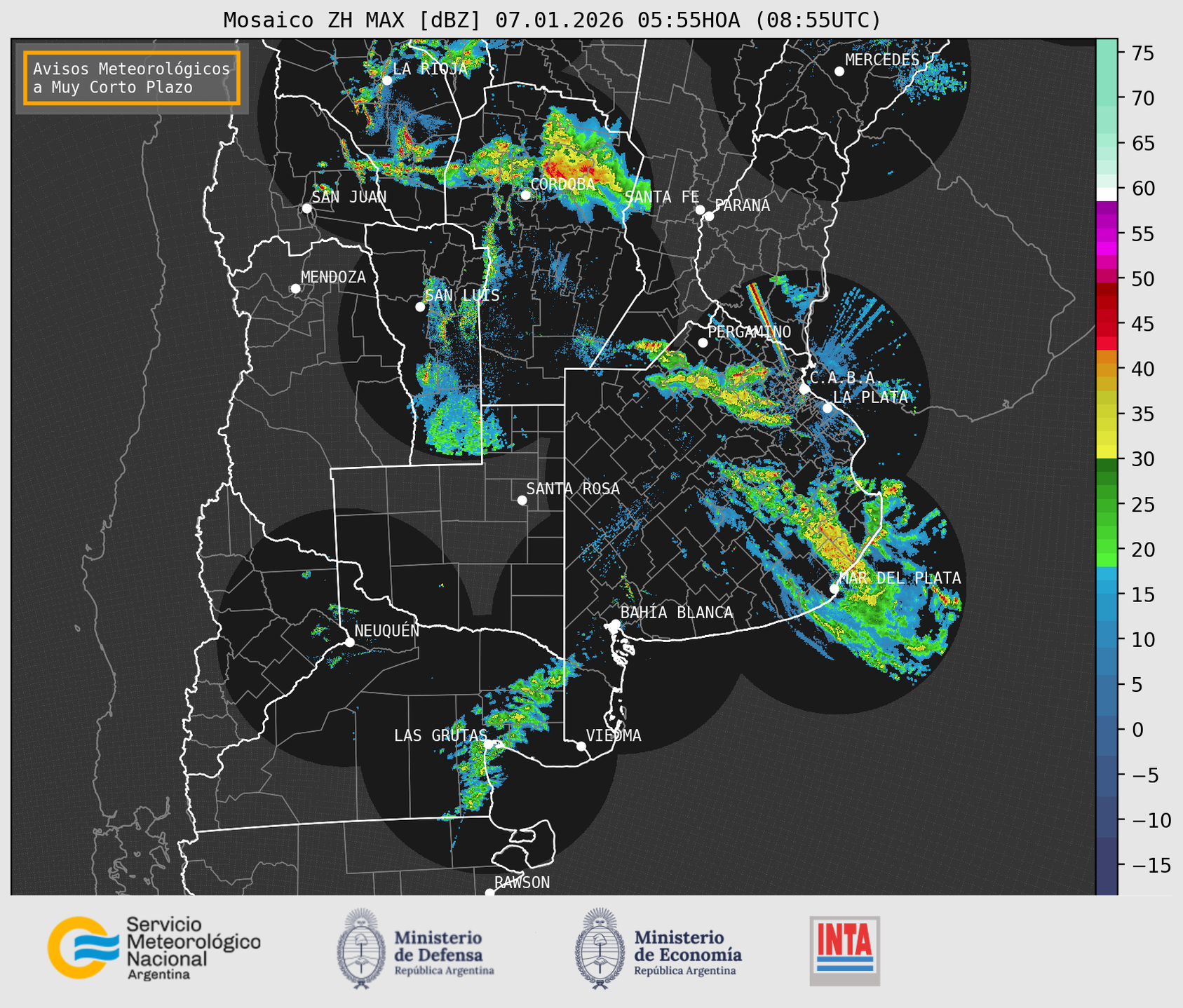
Task: Click the BAHÍA BLANCA city label
Action: click(x=677, y=613)
